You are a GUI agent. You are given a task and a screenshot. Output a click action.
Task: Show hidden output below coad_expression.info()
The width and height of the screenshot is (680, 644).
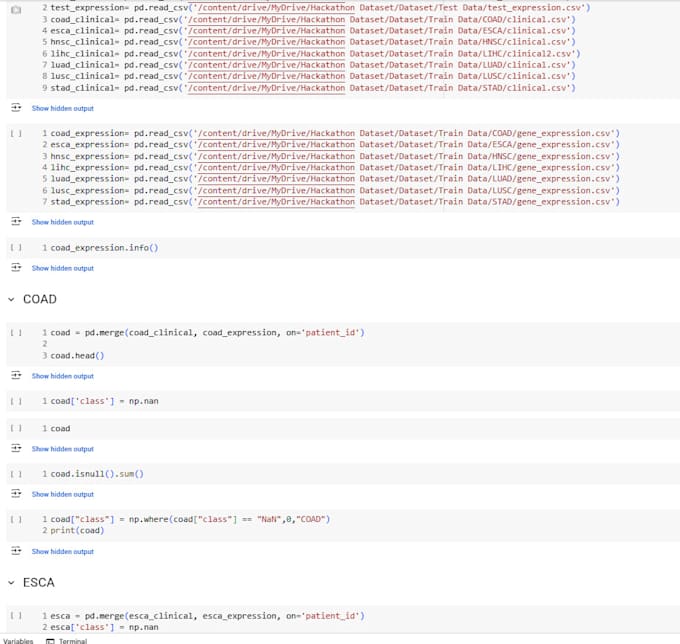point(62,268)
